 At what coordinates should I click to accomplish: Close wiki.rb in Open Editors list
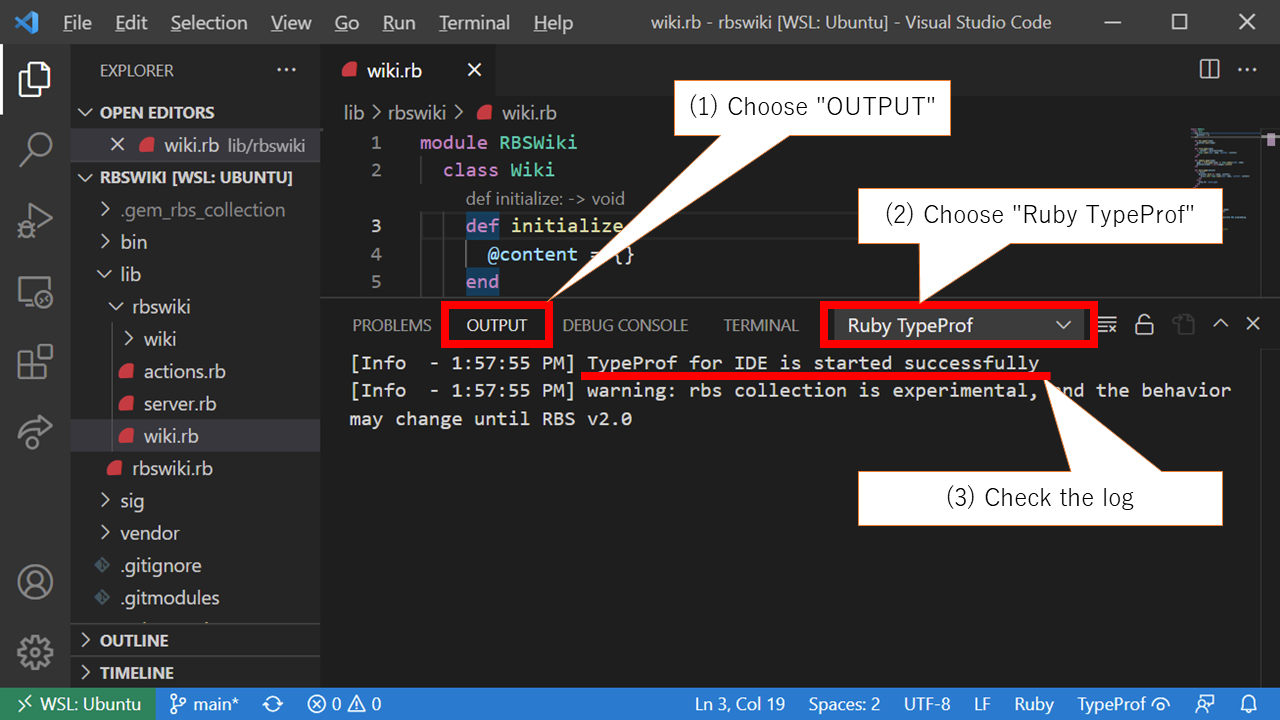[117, 145]
